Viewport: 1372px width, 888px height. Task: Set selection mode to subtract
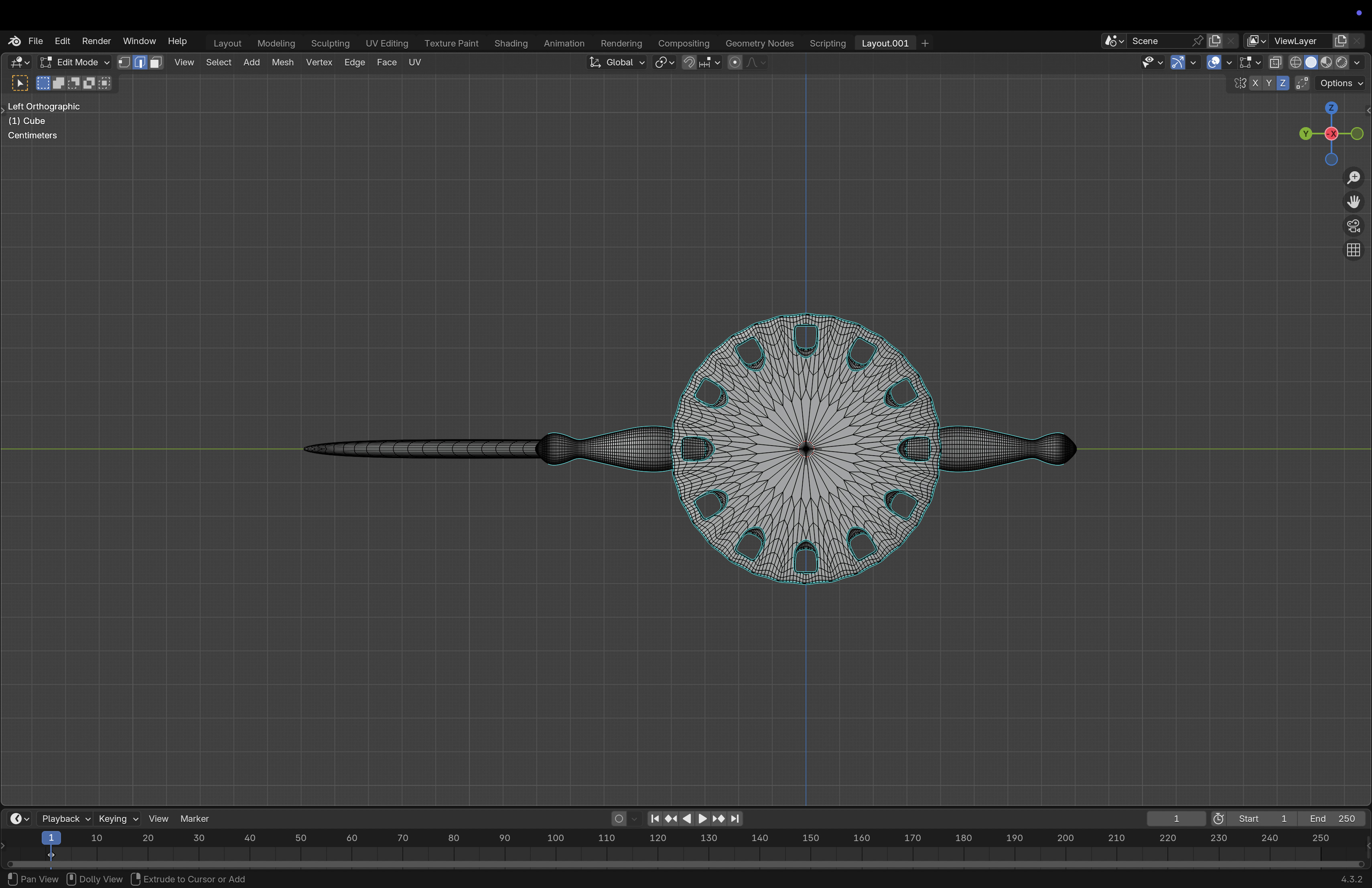pos(74,83)
